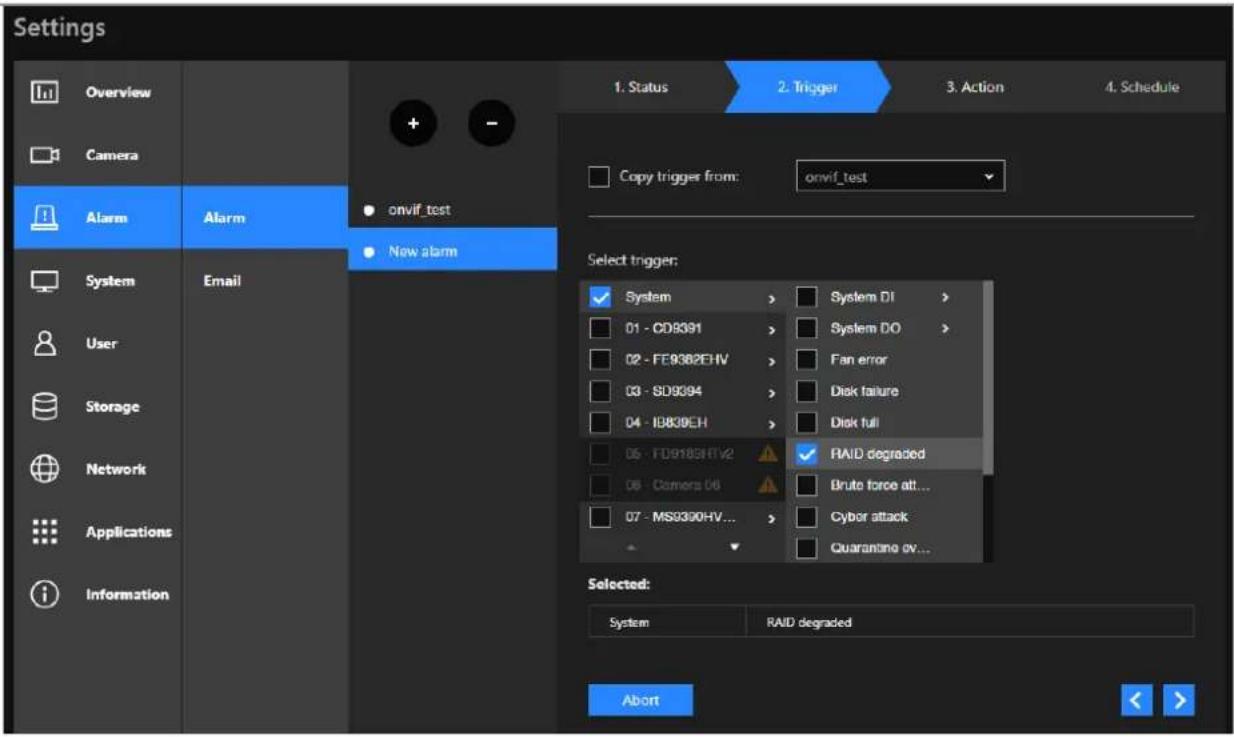Check the System DI checkbox
This screenshot has width=1234, height=737.
tap(807, 297)
